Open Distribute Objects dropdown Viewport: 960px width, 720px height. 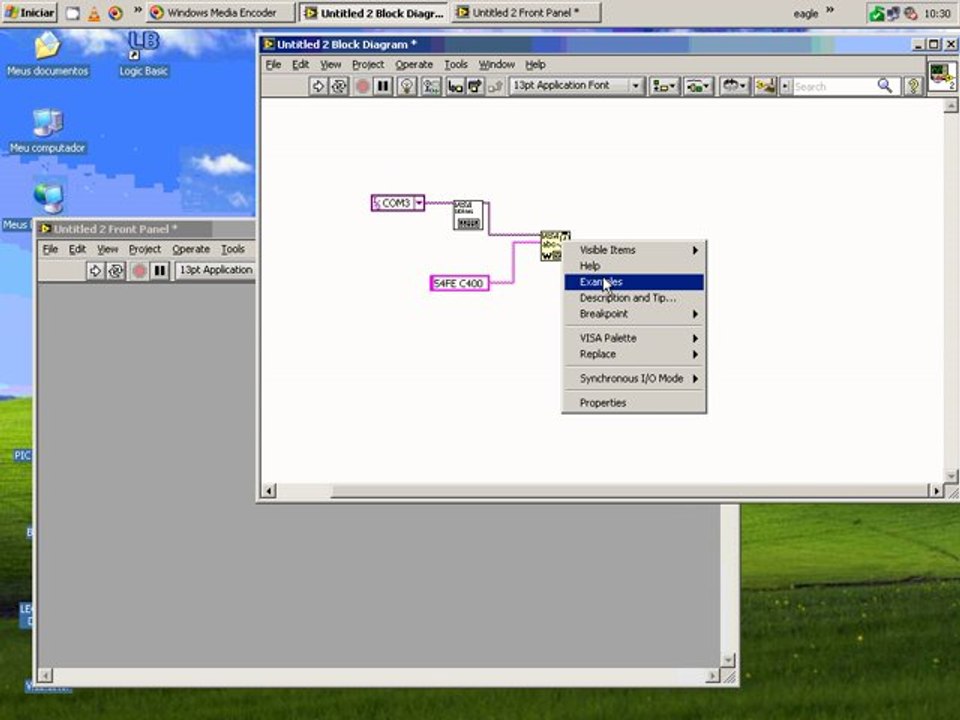click(x=698, y=86)
